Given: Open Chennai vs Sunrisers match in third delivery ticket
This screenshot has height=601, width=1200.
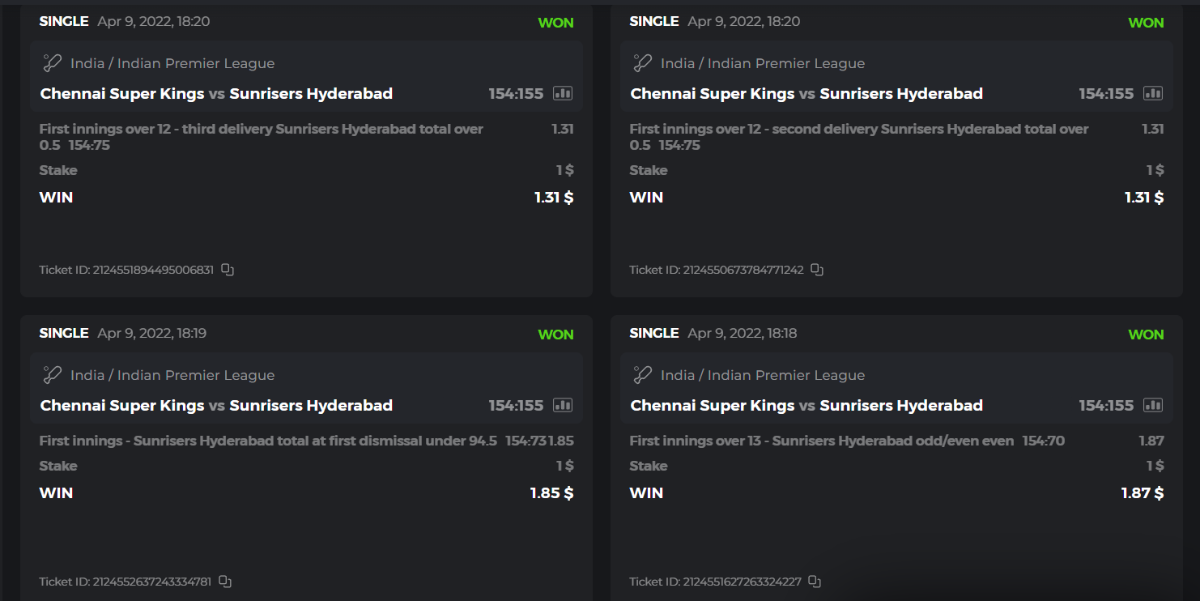Looking at the screenshot, I should click(x=216, y=94).
